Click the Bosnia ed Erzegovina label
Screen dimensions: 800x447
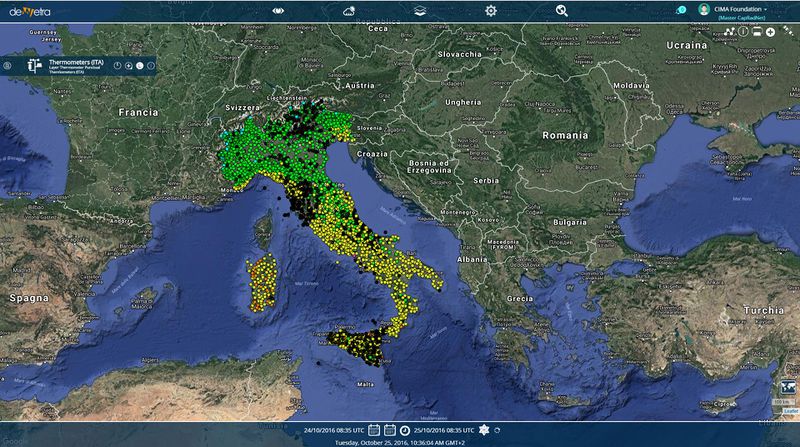[x=429, y=166]
